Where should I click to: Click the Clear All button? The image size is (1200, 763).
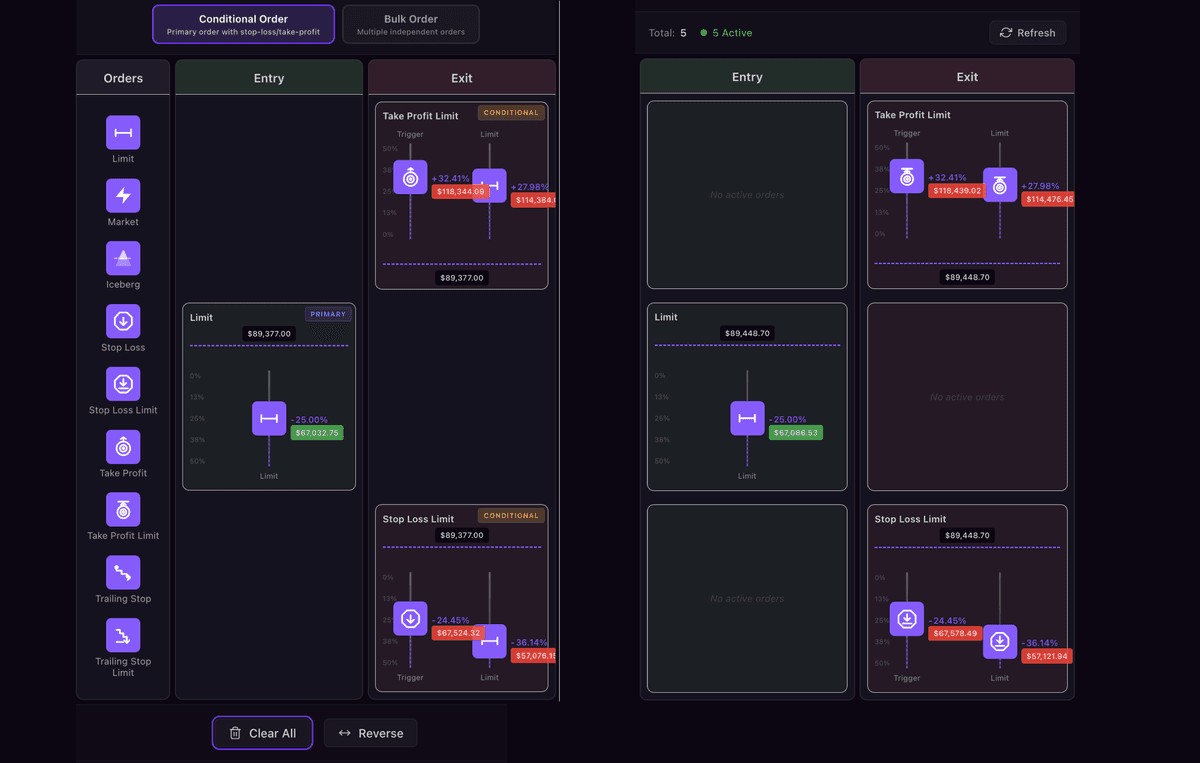pos(262,733)
